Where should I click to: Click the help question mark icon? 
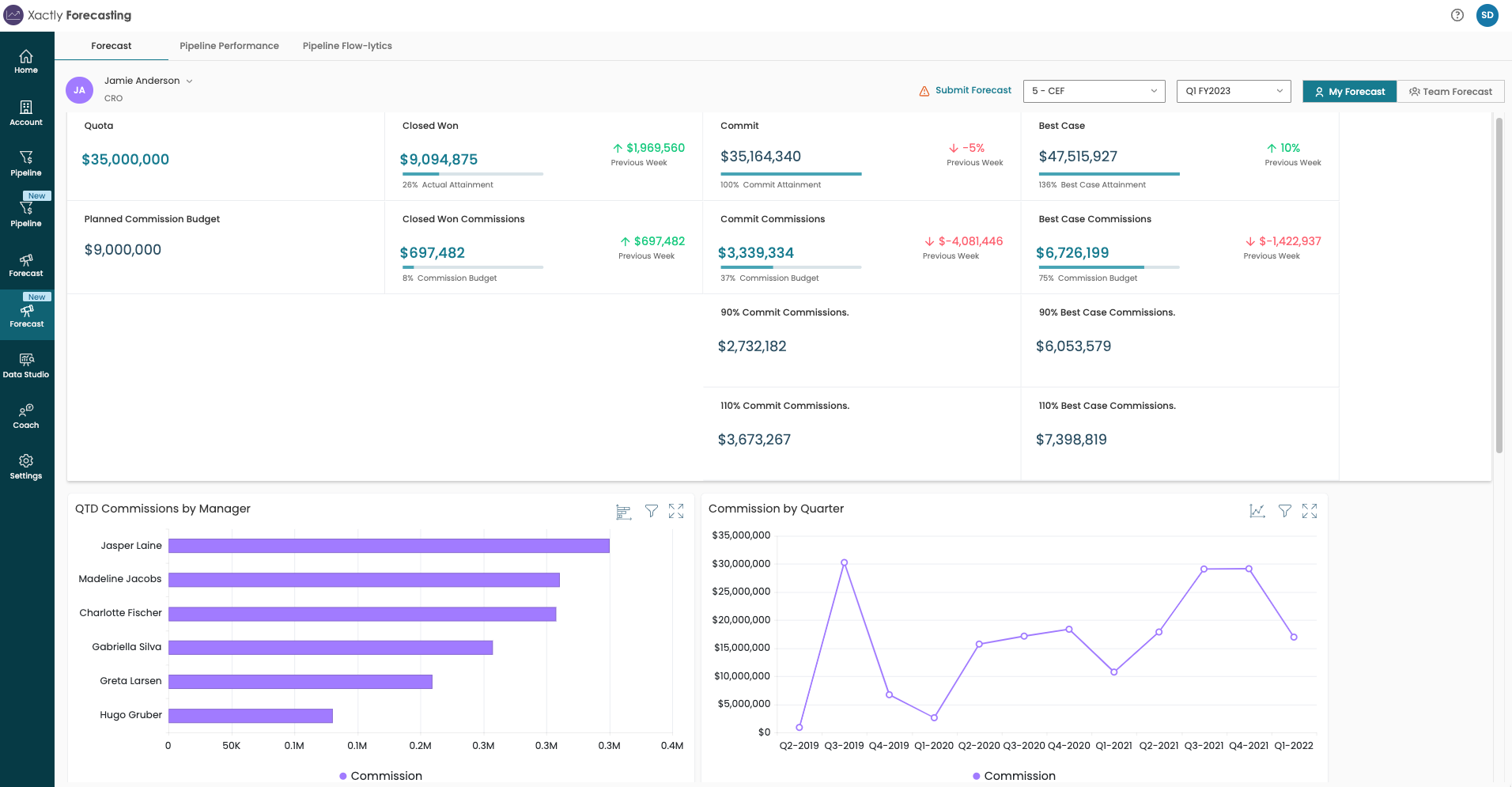(1457, 15)
